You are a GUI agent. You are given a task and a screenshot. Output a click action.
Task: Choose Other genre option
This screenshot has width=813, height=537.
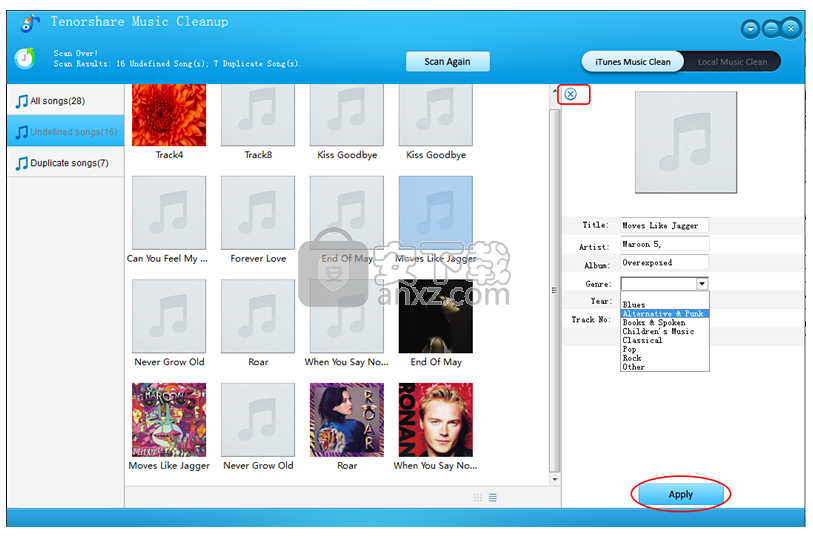(x=665, y=366)
